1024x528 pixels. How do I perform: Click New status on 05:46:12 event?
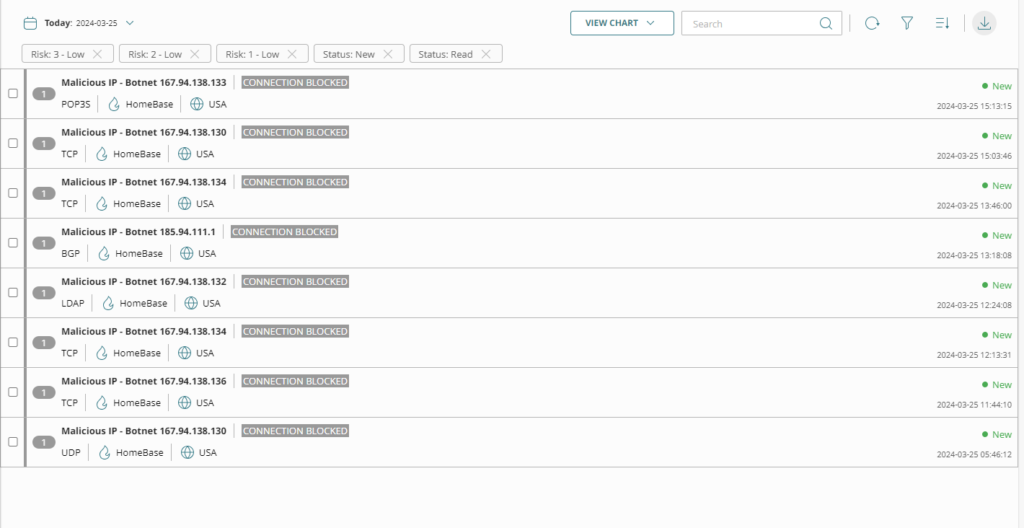point(997,435)
